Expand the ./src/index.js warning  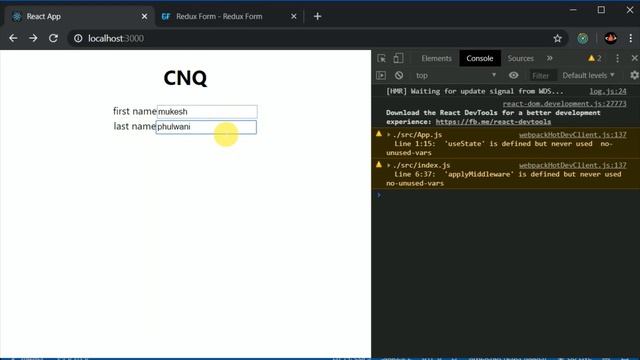[x=389, y=165]
